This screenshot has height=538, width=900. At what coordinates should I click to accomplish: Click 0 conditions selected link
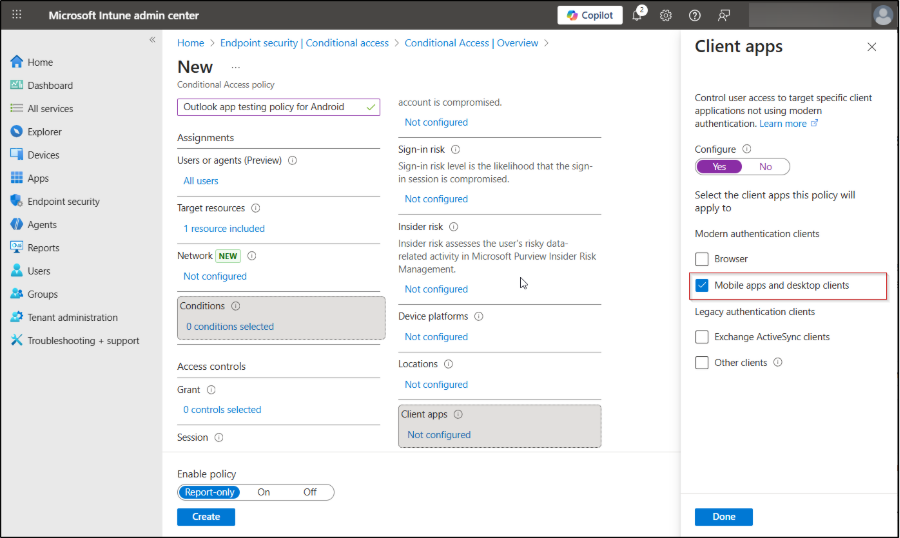[230, 327]
